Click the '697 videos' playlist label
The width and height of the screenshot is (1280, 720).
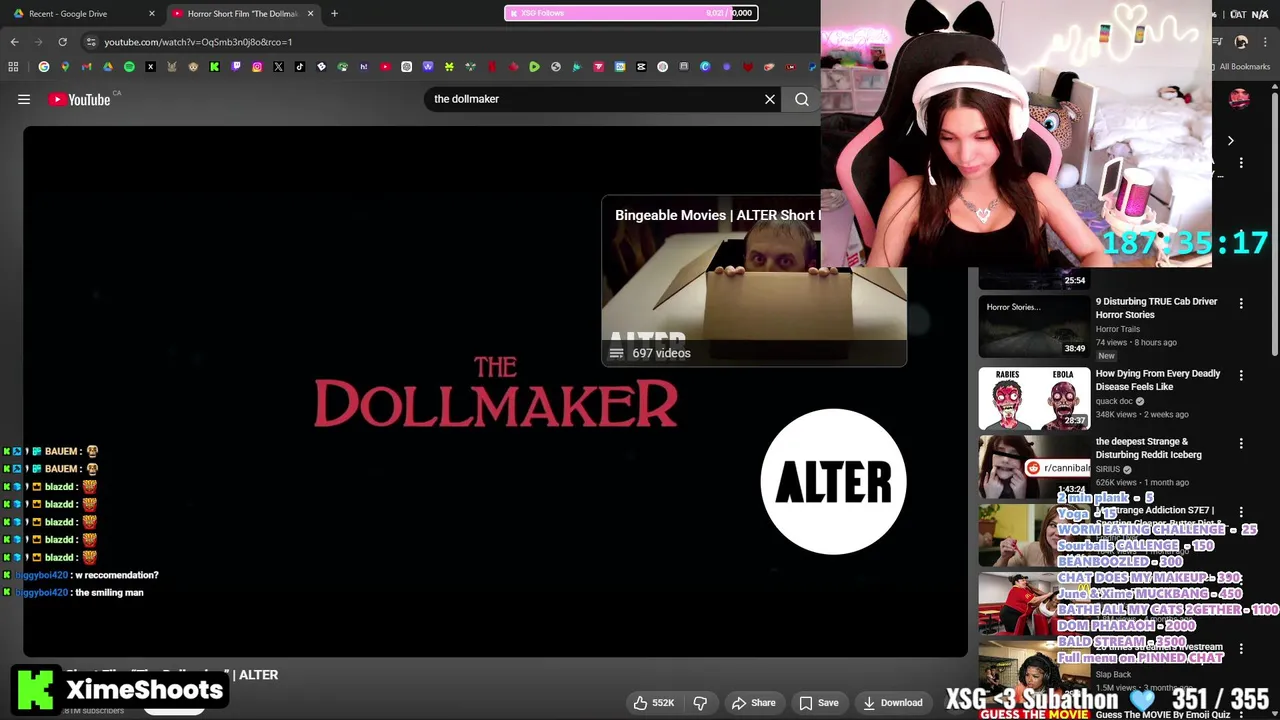(x=661, y=353)
